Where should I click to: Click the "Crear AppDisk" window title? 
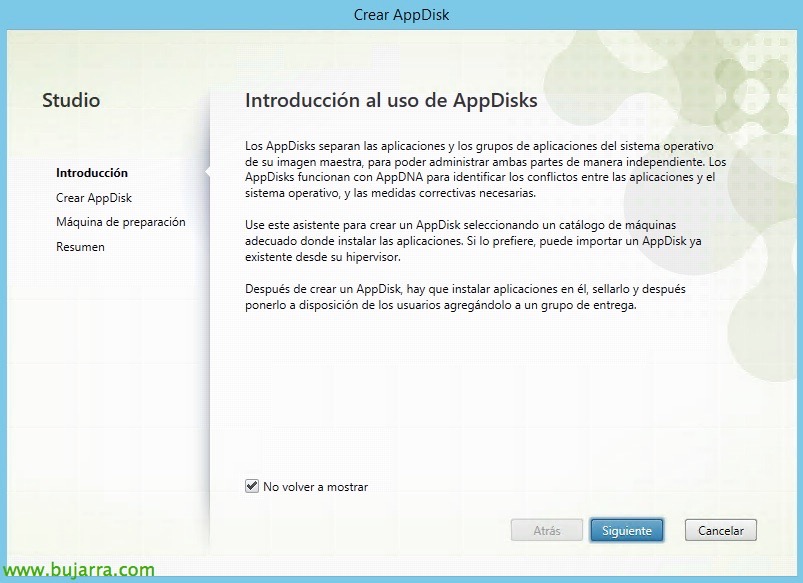pos(402,15)
